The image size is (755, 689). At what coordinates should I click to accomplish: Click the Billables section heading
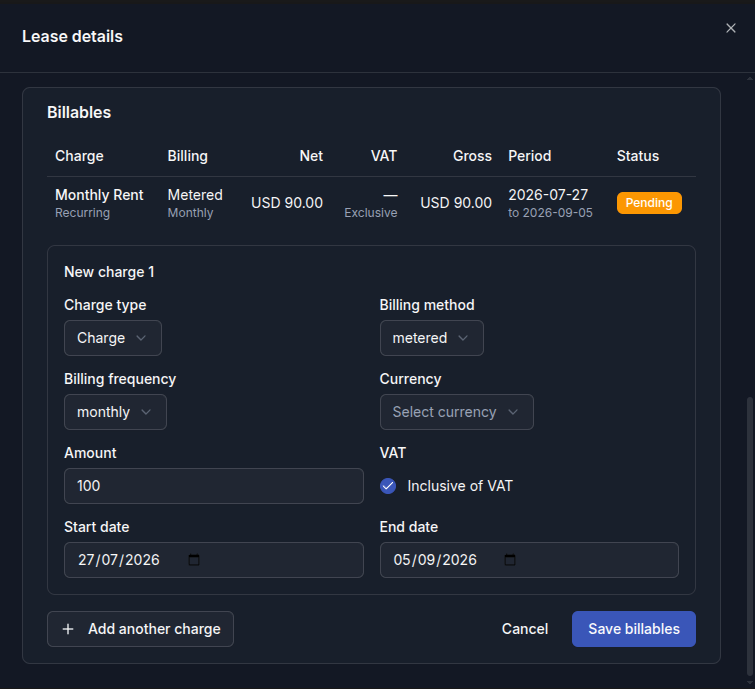click(x=79, y=112)
